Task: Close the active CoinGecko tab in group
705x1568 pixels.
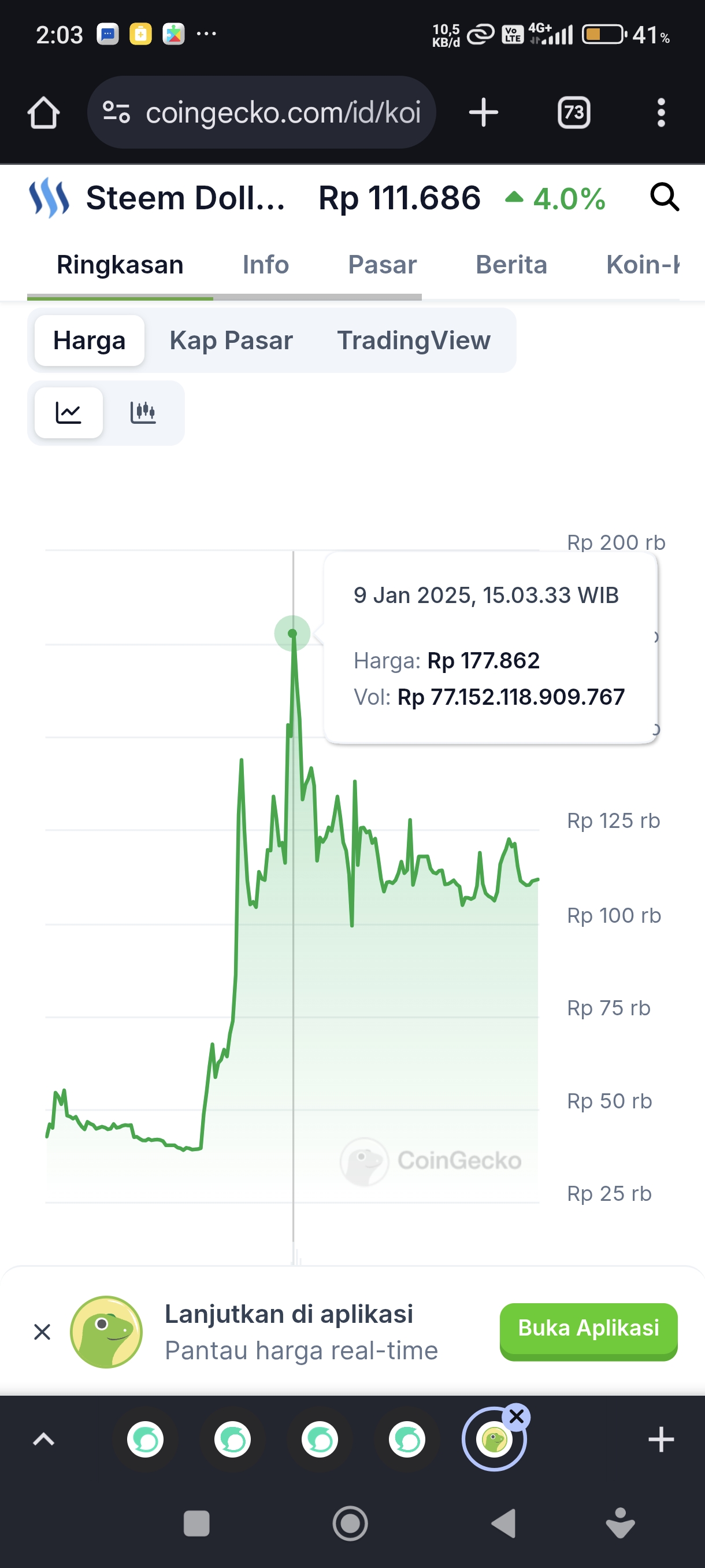Action: (517, 1417)
